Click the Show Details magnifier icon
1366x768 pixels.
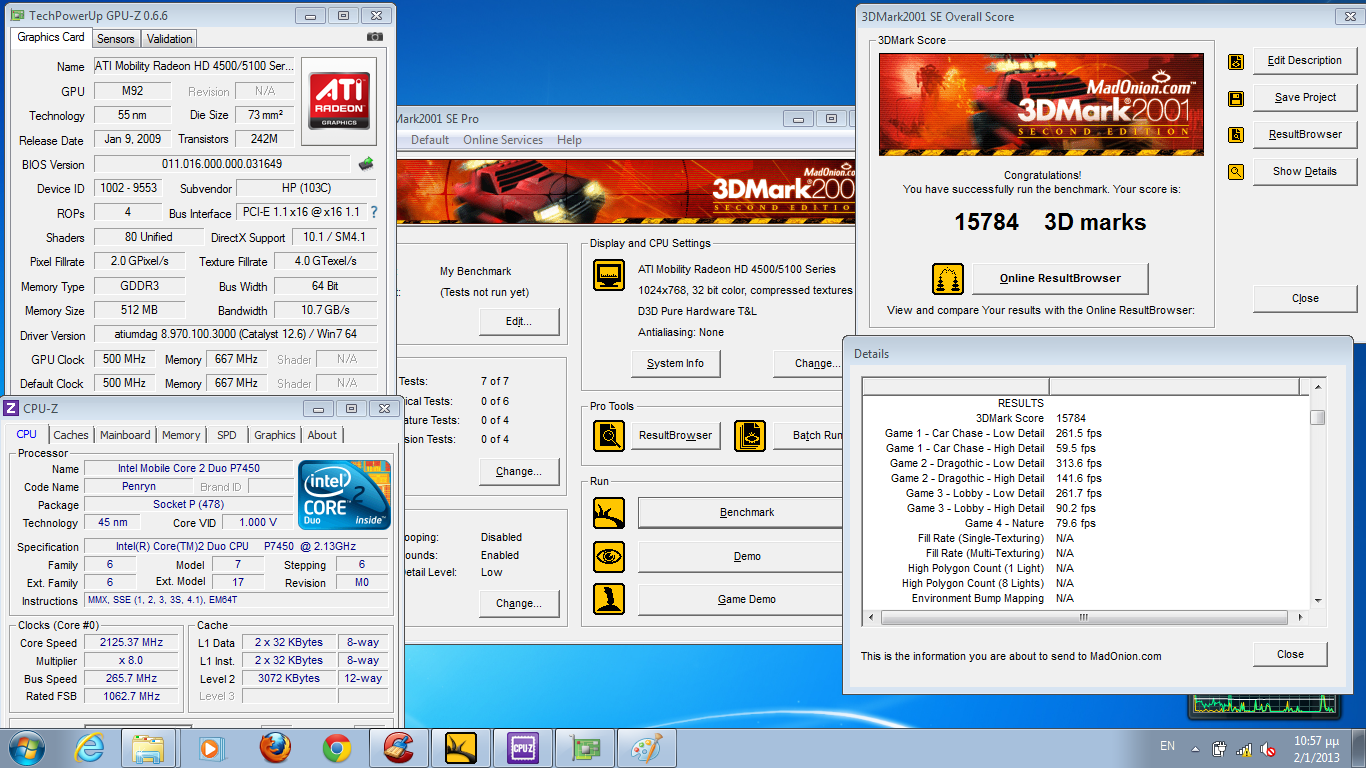[x=1236, y=172]
